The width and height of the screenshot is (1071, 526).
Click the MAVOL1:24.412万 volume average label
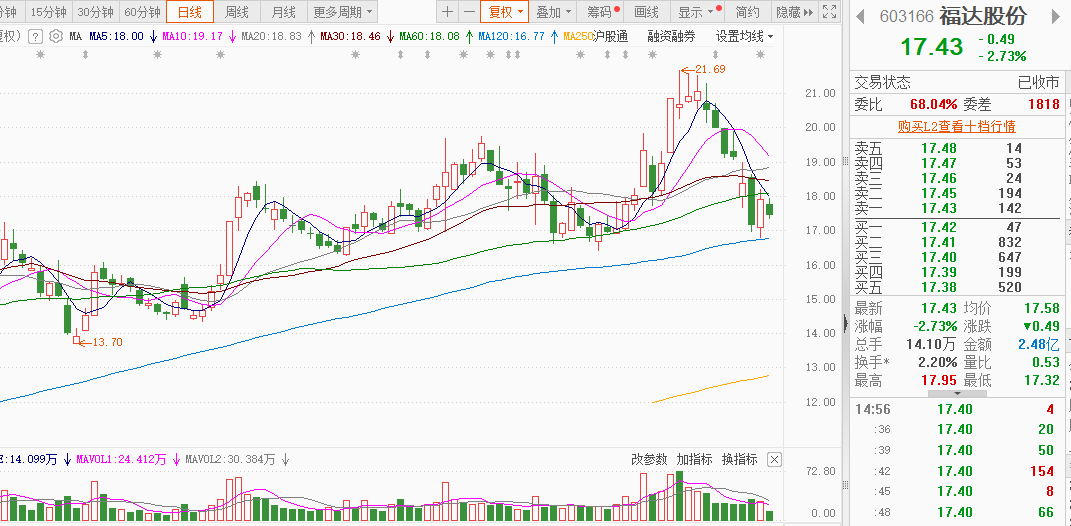click(122, 460)
